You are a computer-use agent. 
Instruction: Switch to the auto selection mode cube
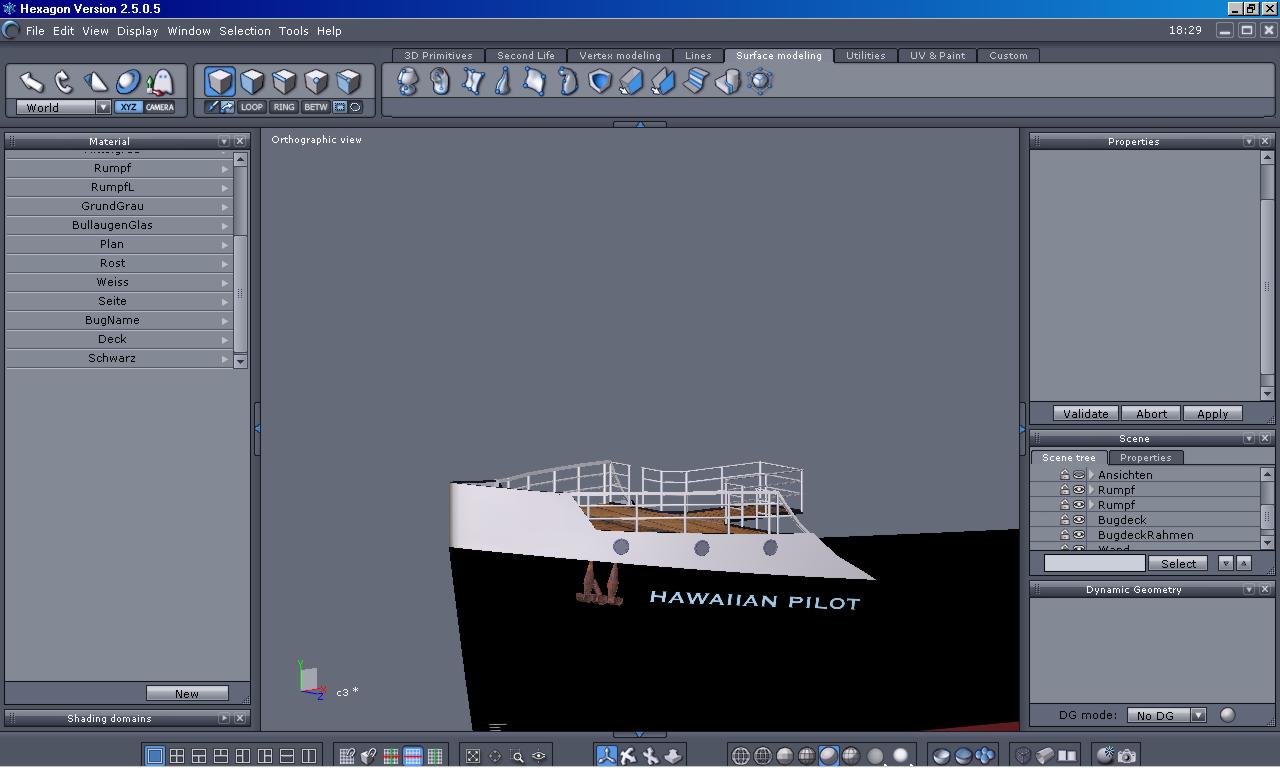click(x=348, y=82)
